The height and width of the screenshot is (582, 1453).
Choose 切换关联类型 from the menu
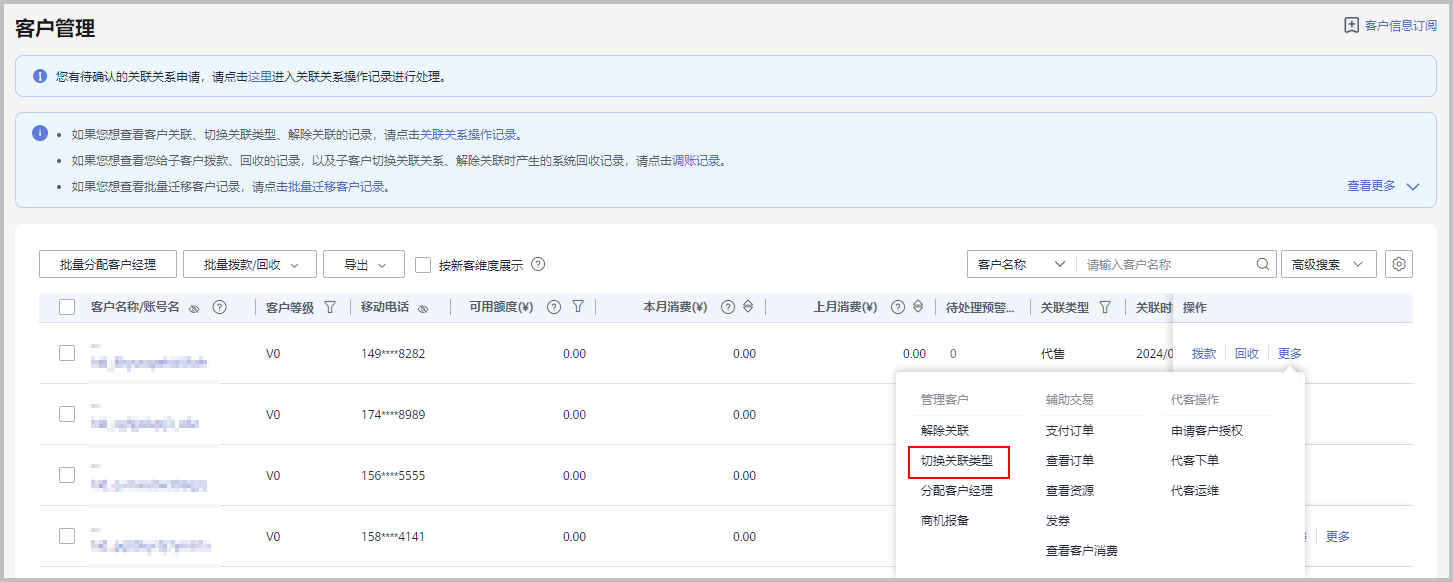[x=957, y=461]
